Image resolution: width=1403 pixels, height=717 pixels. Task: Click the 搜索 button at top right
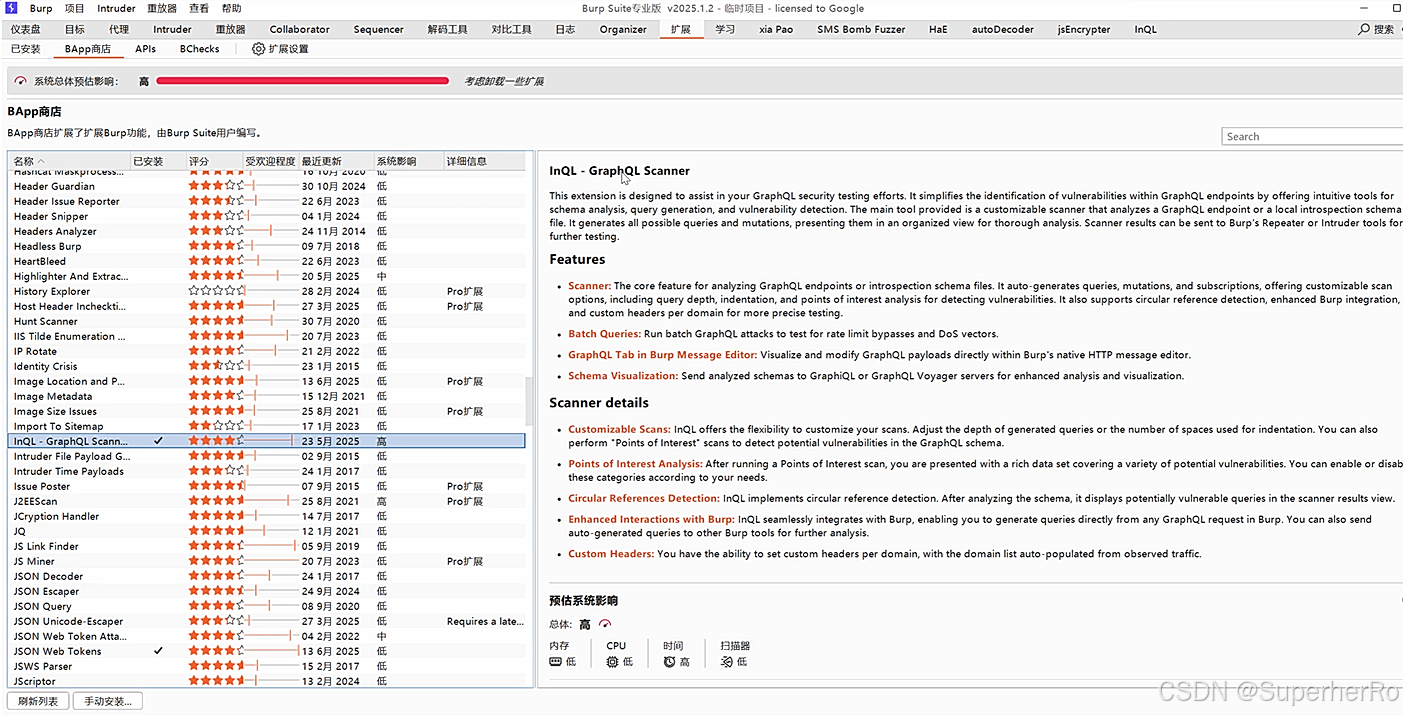pos(1376,30)
